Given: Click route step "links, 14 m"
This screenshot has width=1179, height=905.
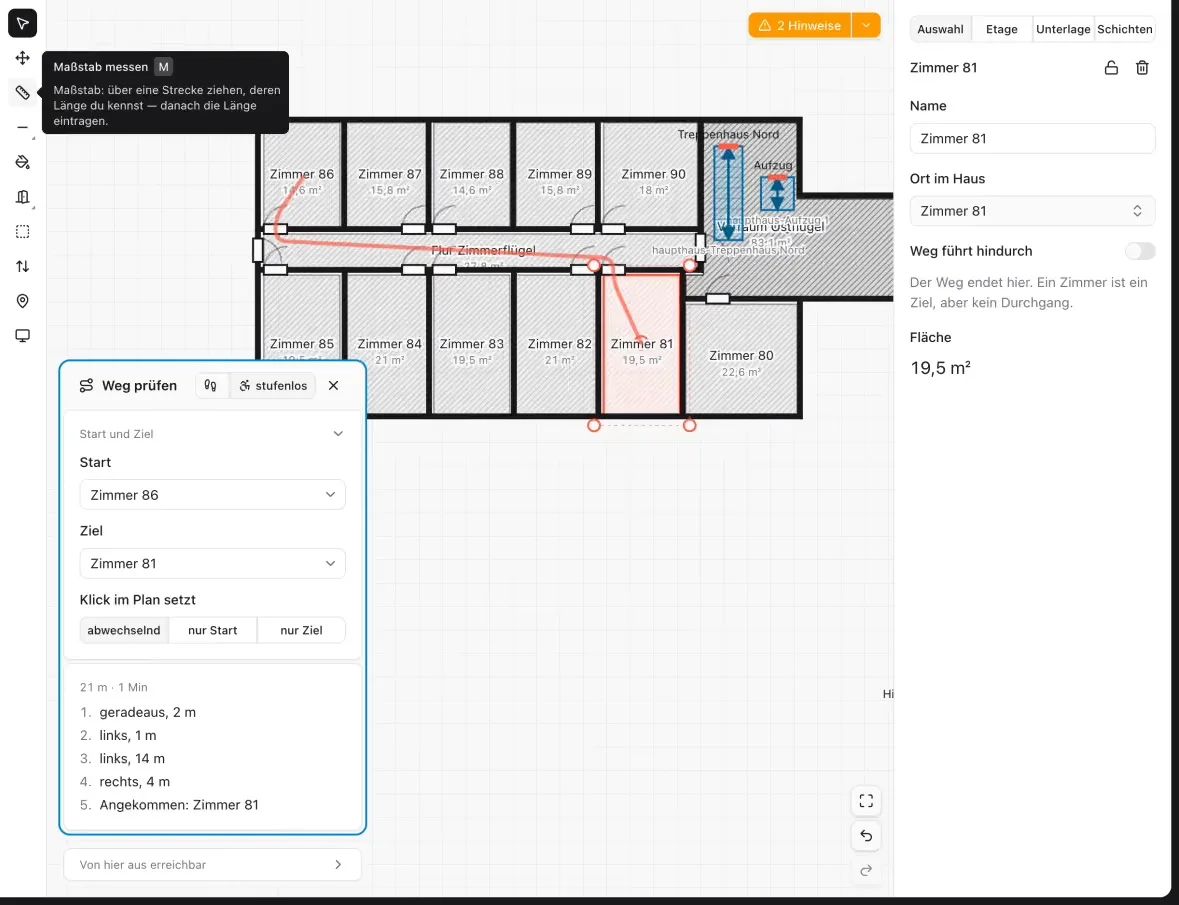Looking at the screenshot, I should coord(132,758).
